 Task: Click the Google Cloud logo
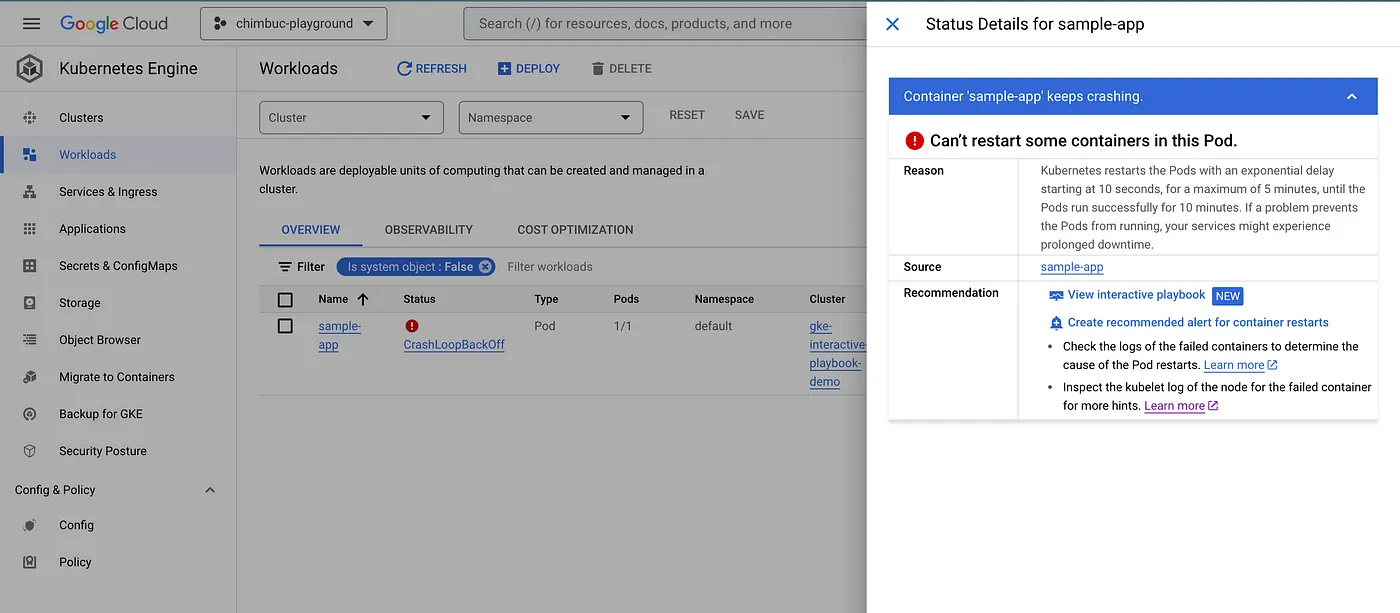tap(114, 23)
